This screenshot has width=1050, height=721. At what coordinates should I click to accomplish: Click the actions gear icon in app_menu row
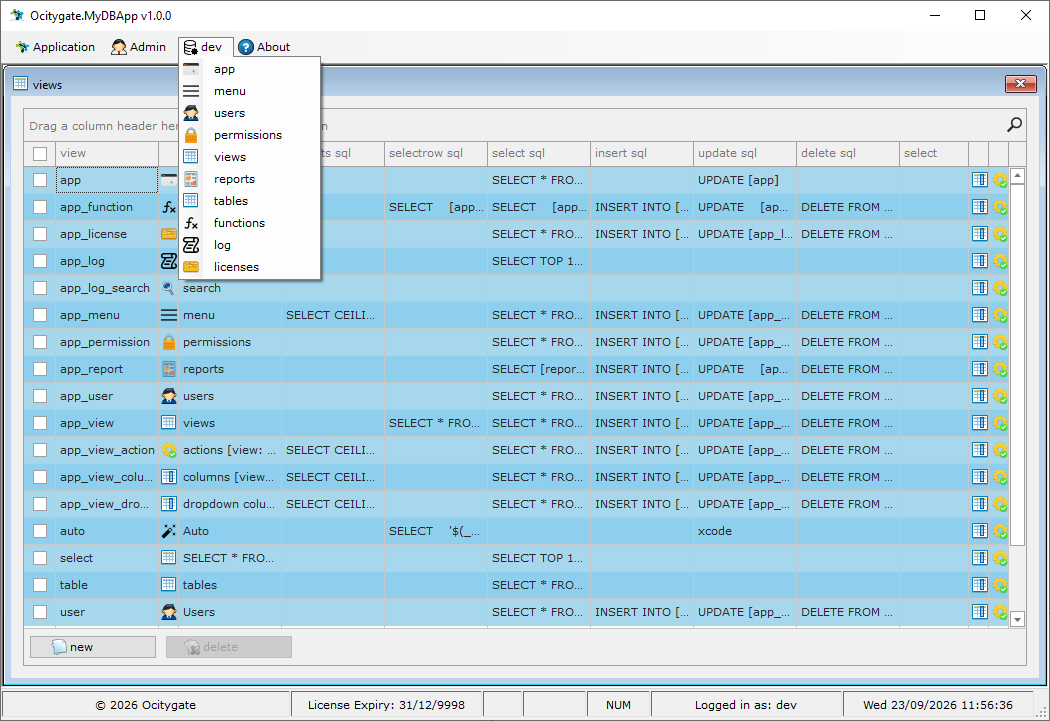click(x=1000, y=315)
